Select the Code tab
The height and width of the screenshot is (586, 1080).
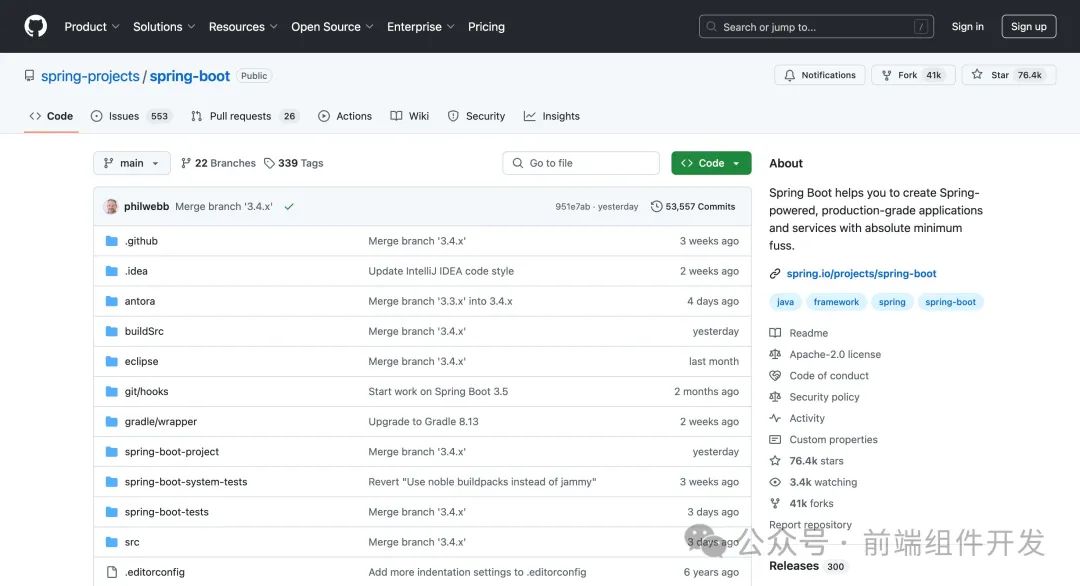[51, 116]
